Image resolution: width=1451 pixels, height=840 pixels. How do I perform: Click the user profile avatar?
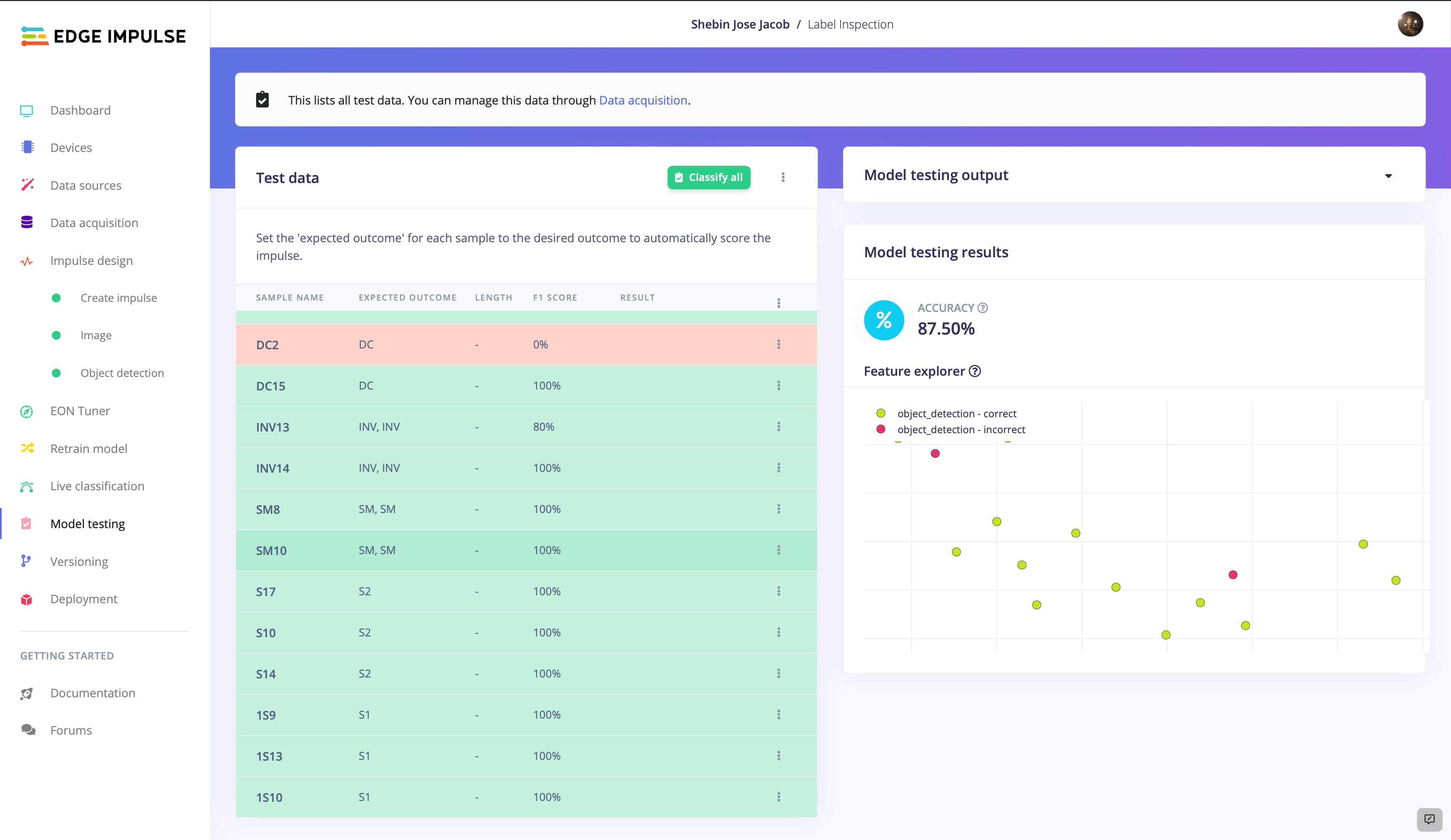tap(1410, 24)
